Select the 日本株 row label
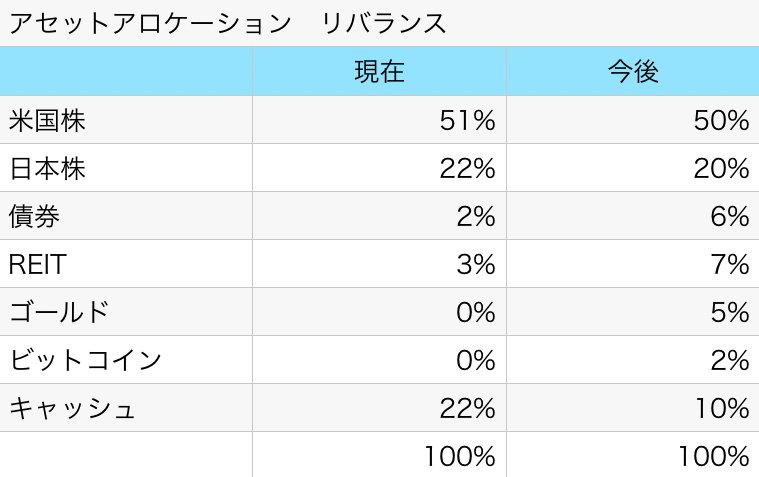759x477 pixels. [47, 168]
